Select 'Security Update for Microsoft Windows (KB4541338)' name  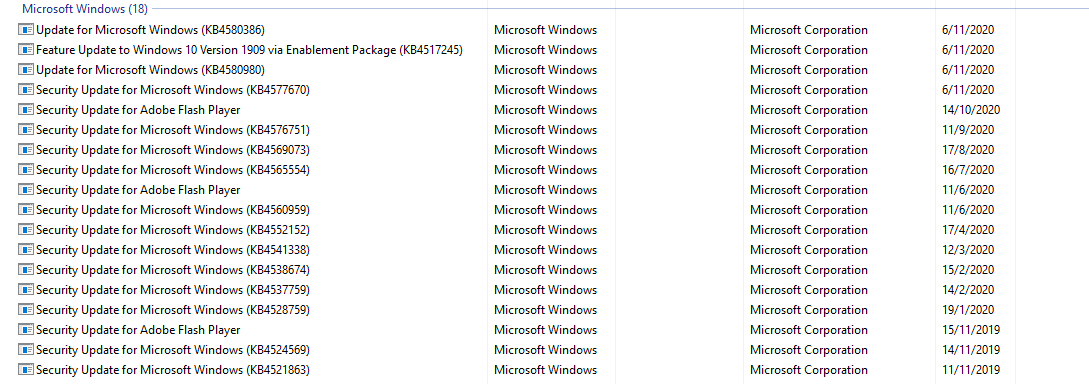173,250
